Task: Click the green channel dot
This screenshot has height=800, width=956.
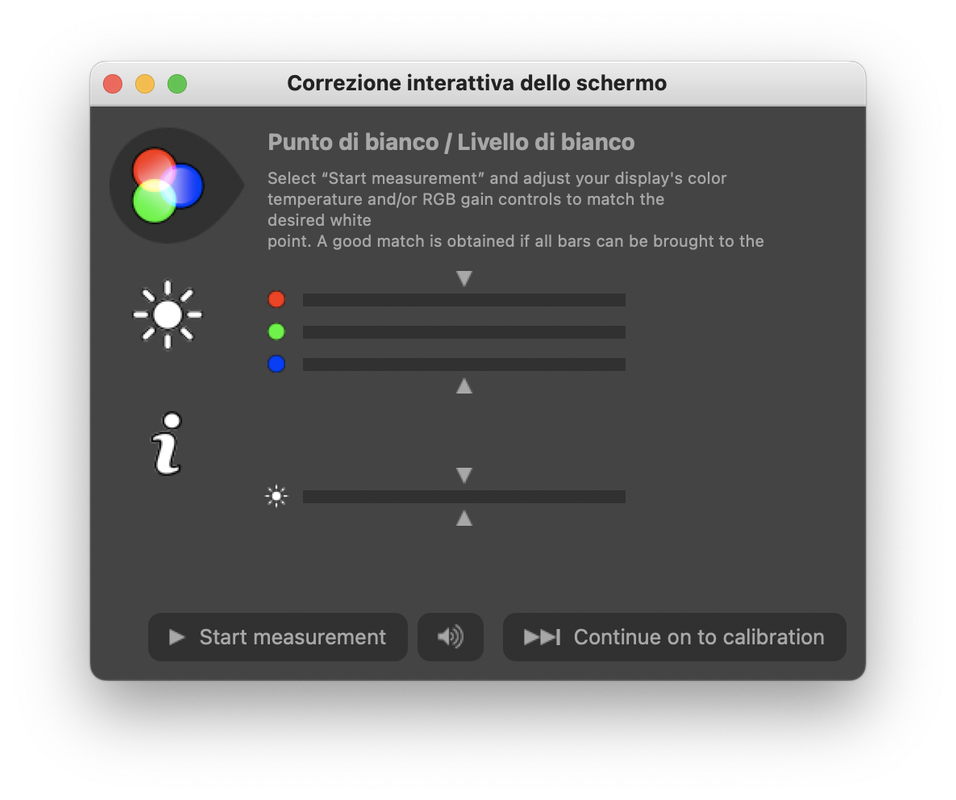Action: [276, 332]
